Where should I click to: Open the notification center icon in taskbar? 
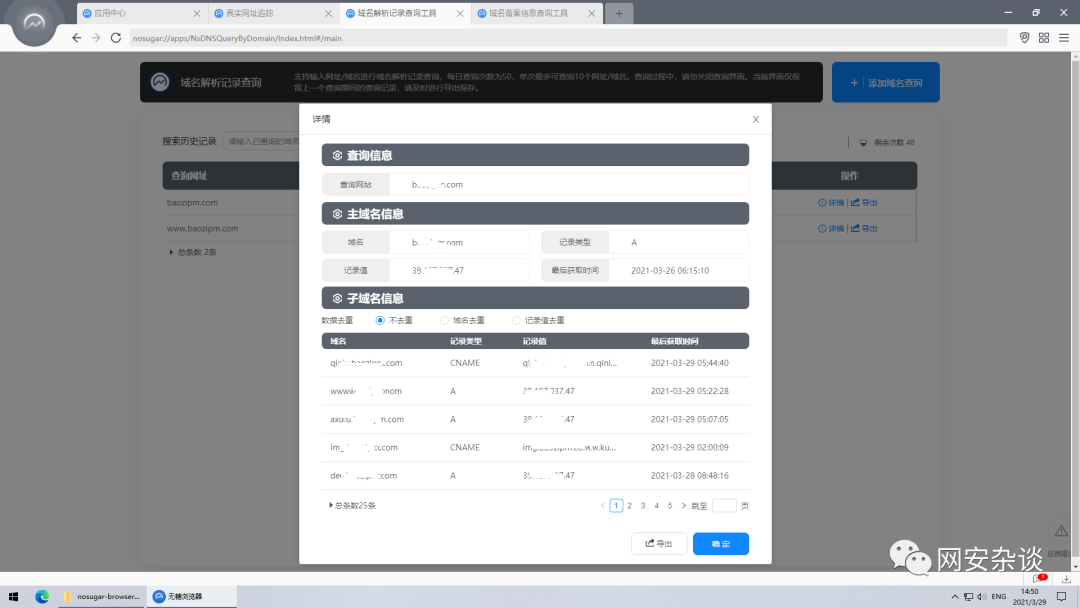(x=1061, y=596)
